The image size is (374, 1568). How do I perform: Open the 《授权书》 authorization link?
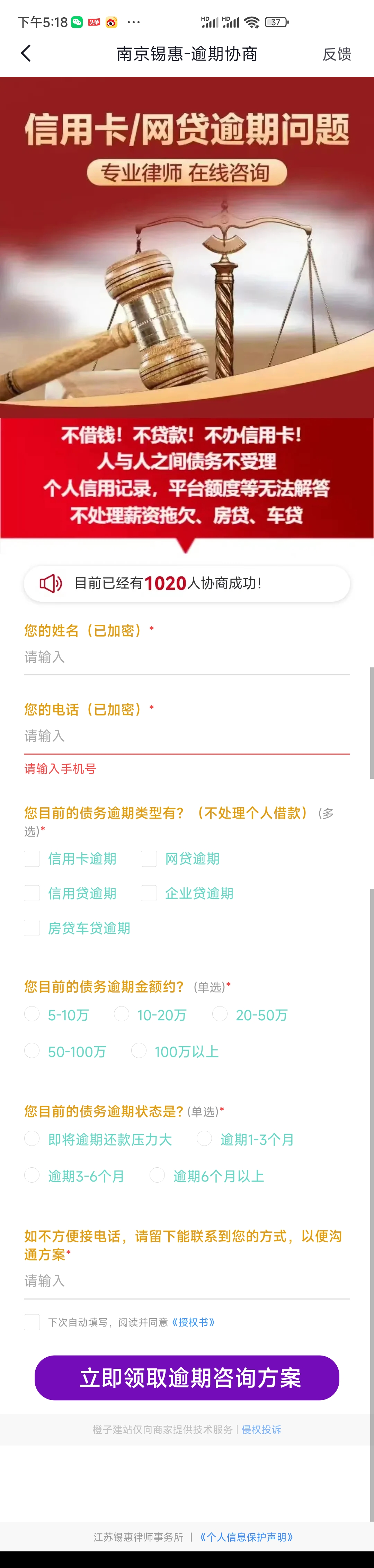pos(193,1322)
